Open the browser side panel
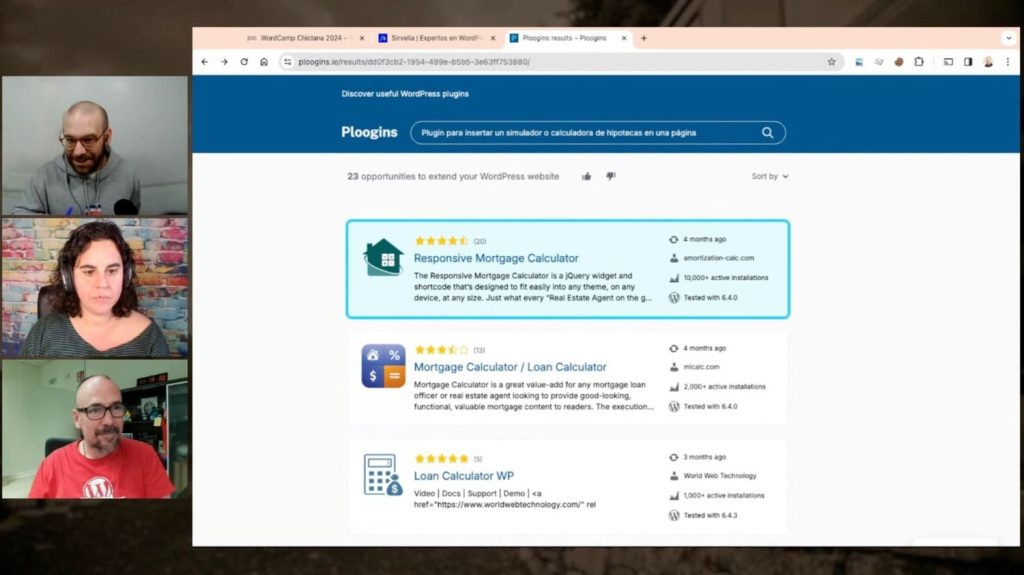This screenshot has width=1024, height=575. 968,61
